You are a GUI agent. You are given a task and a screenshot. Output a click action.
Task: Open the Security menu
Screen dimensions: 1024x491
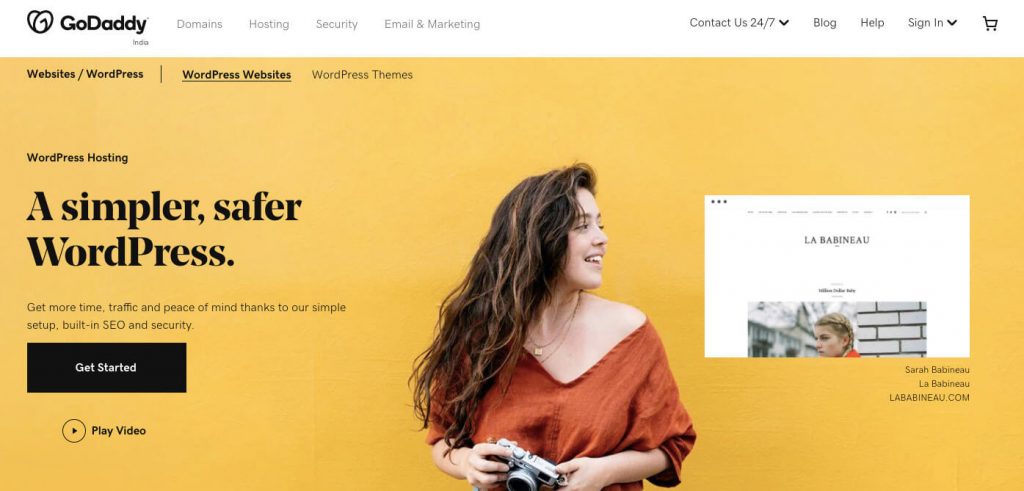[336, 24]
